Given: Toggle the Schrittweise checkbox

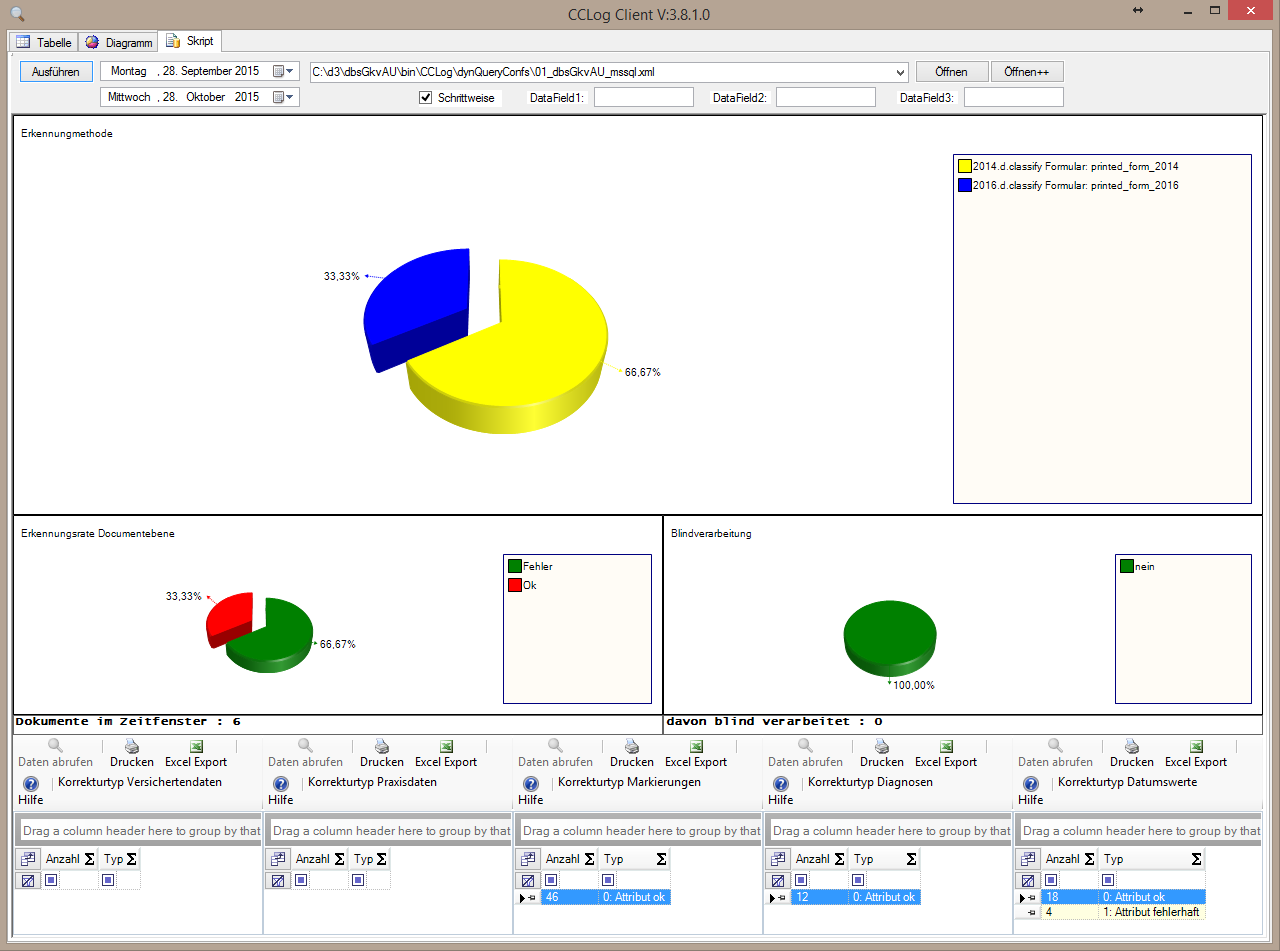Looking at the screenshot, I should click(x=425, y=98).
